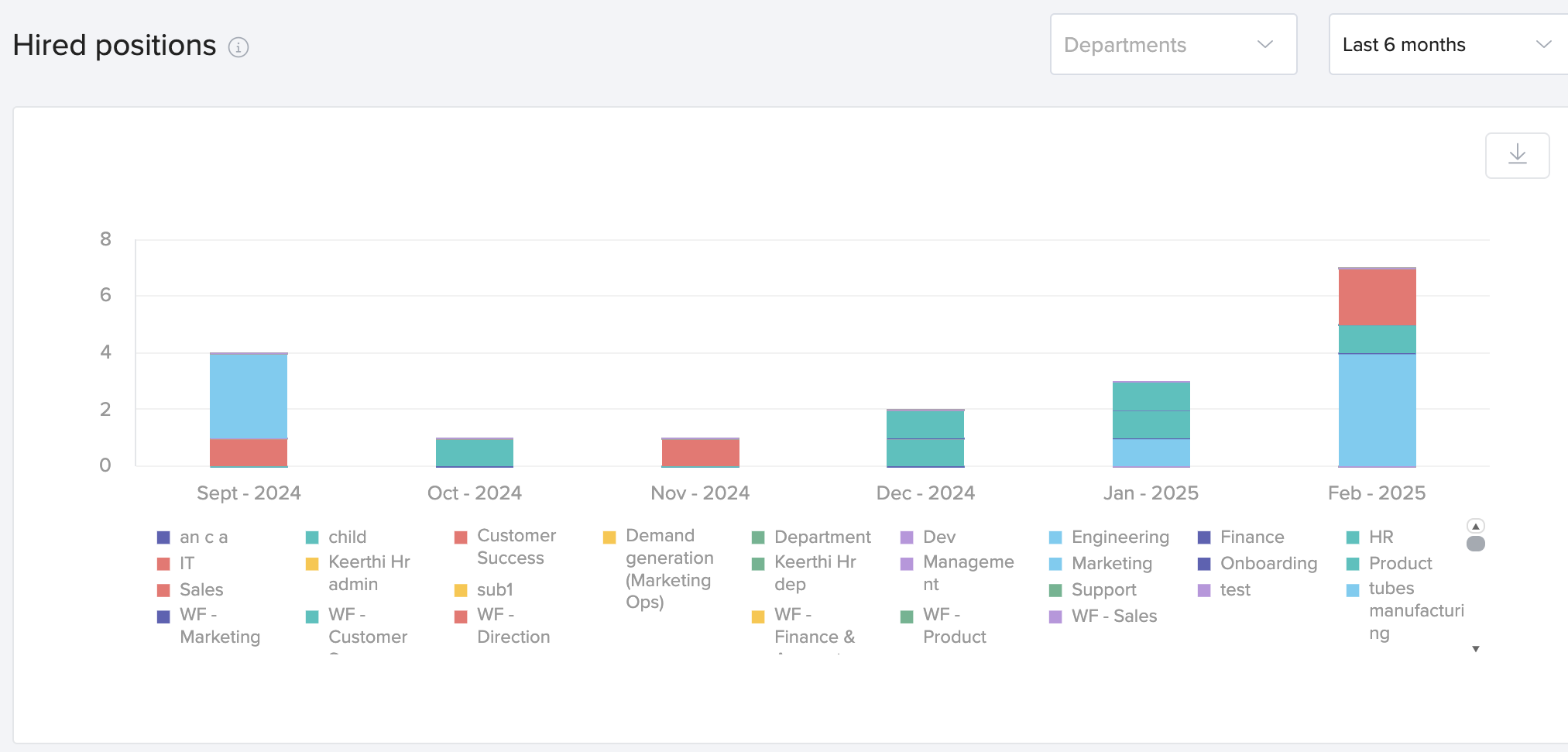The height and width of the screenshot is (752, 1568).
Task: Click the HR legend color square
Action: point(1353,537)
